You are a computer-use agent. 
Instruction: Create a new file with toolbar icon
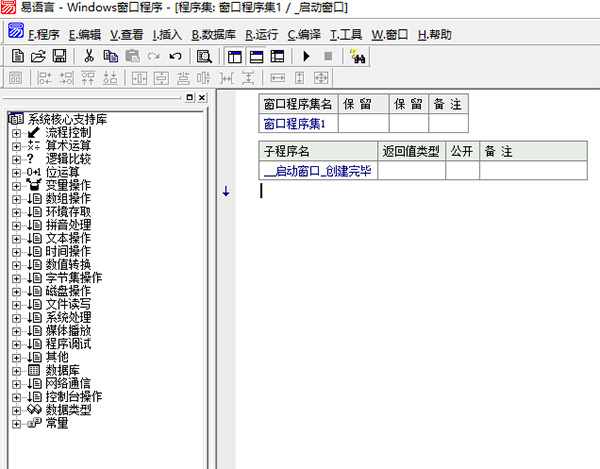coord(18,56)
